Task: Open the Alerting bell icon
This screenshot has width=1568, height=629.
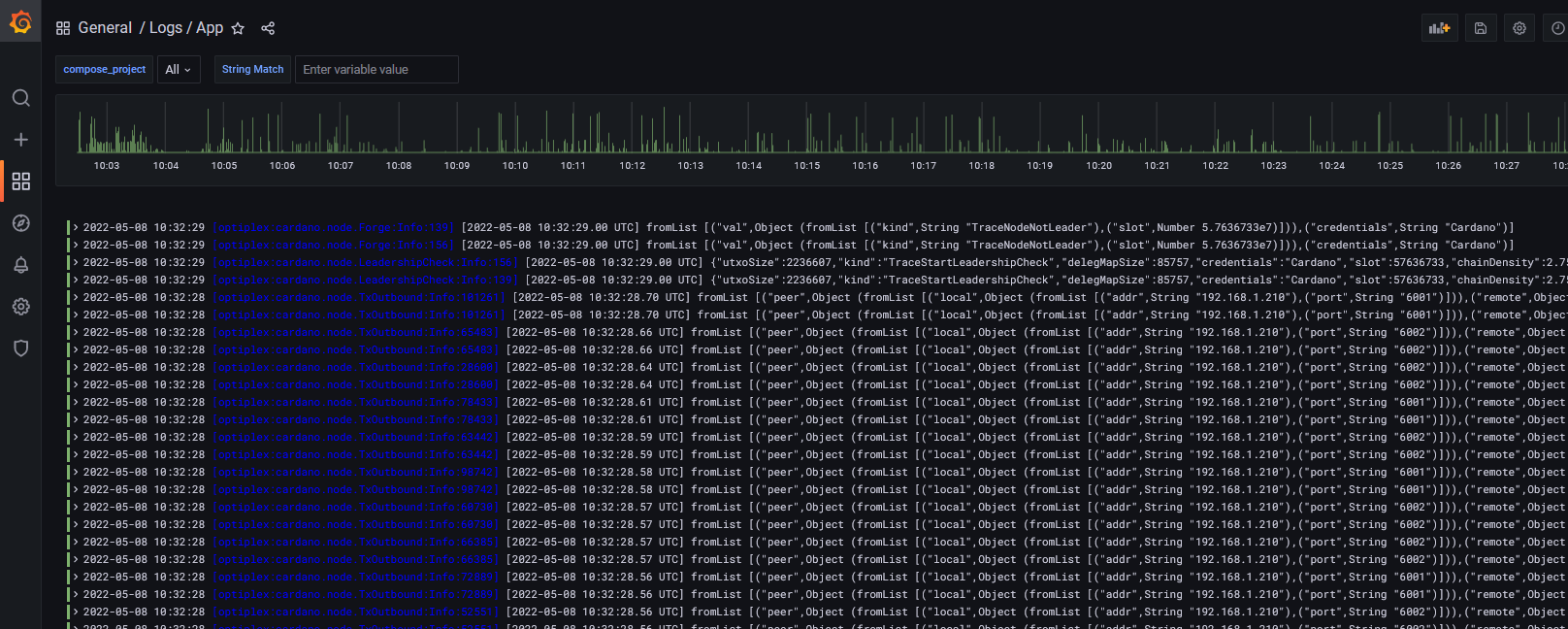Action: tap(20, 265)
